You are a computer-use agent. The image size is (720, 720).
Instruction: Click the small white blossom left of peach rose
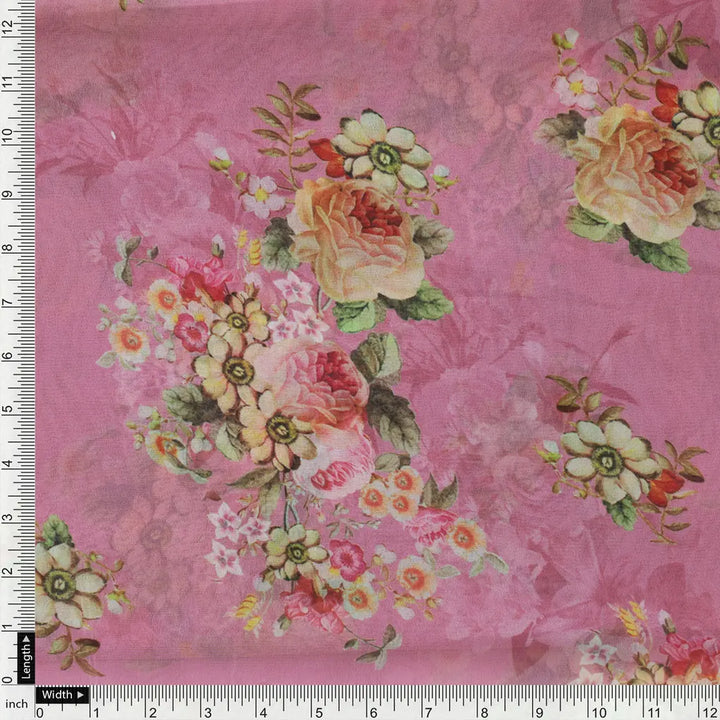pyautogui.click(x=262, y=197)
